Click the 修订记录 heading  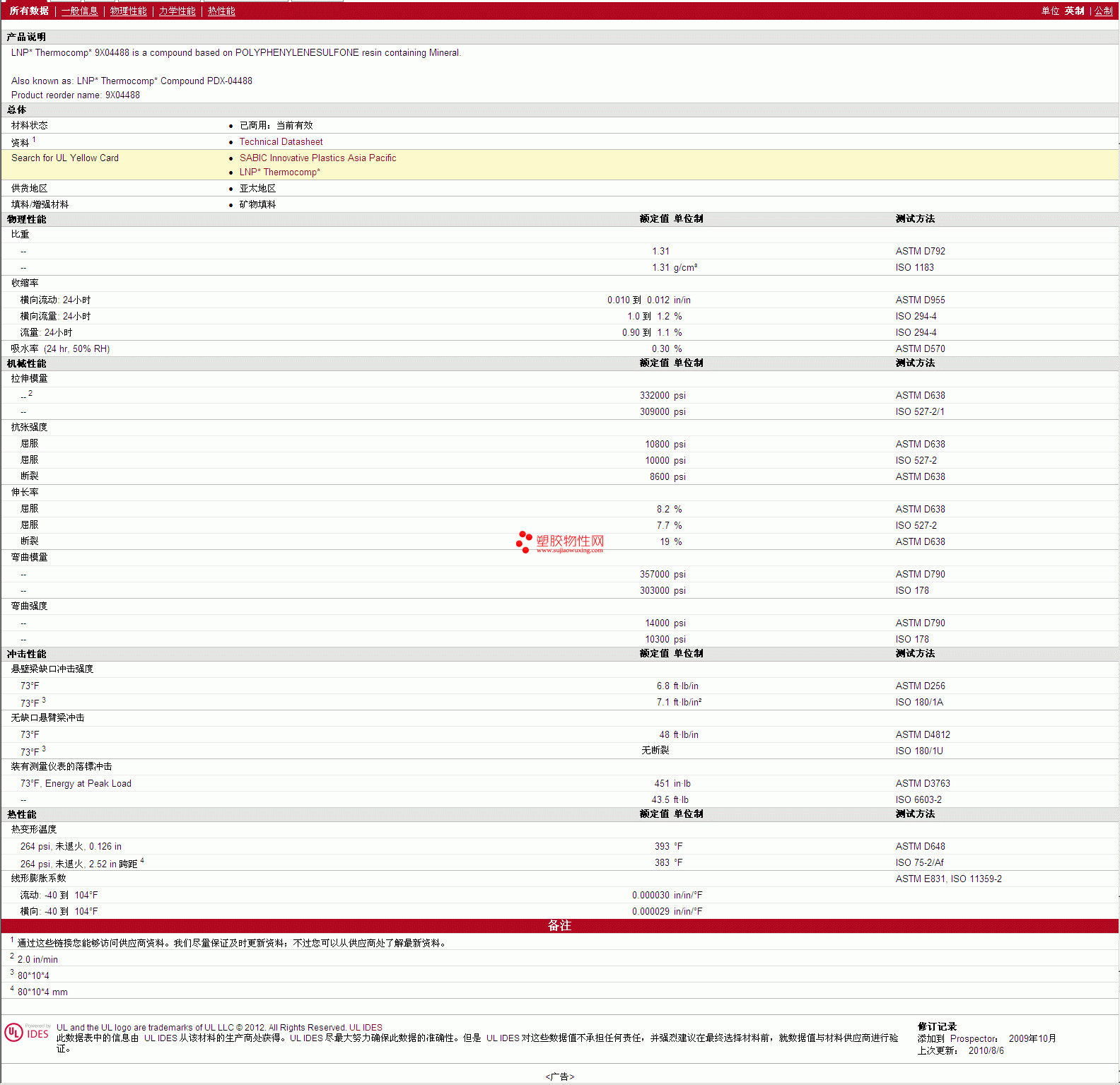click(937, 1026)
